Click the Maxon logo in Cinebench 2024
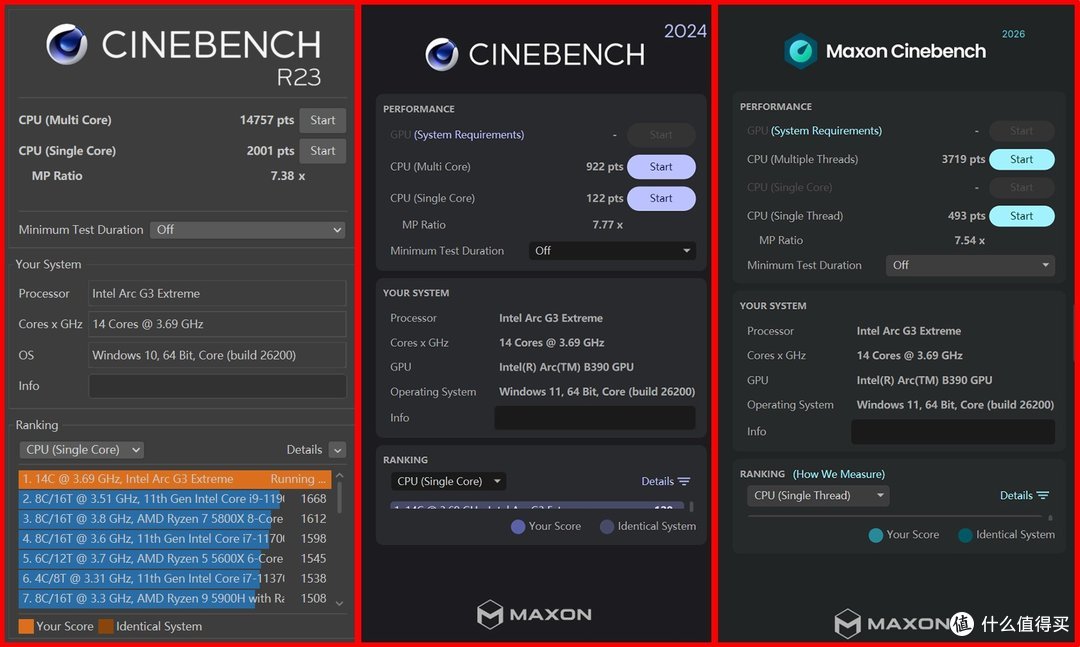The image size is (1080, 647). (x=534, y=614)
